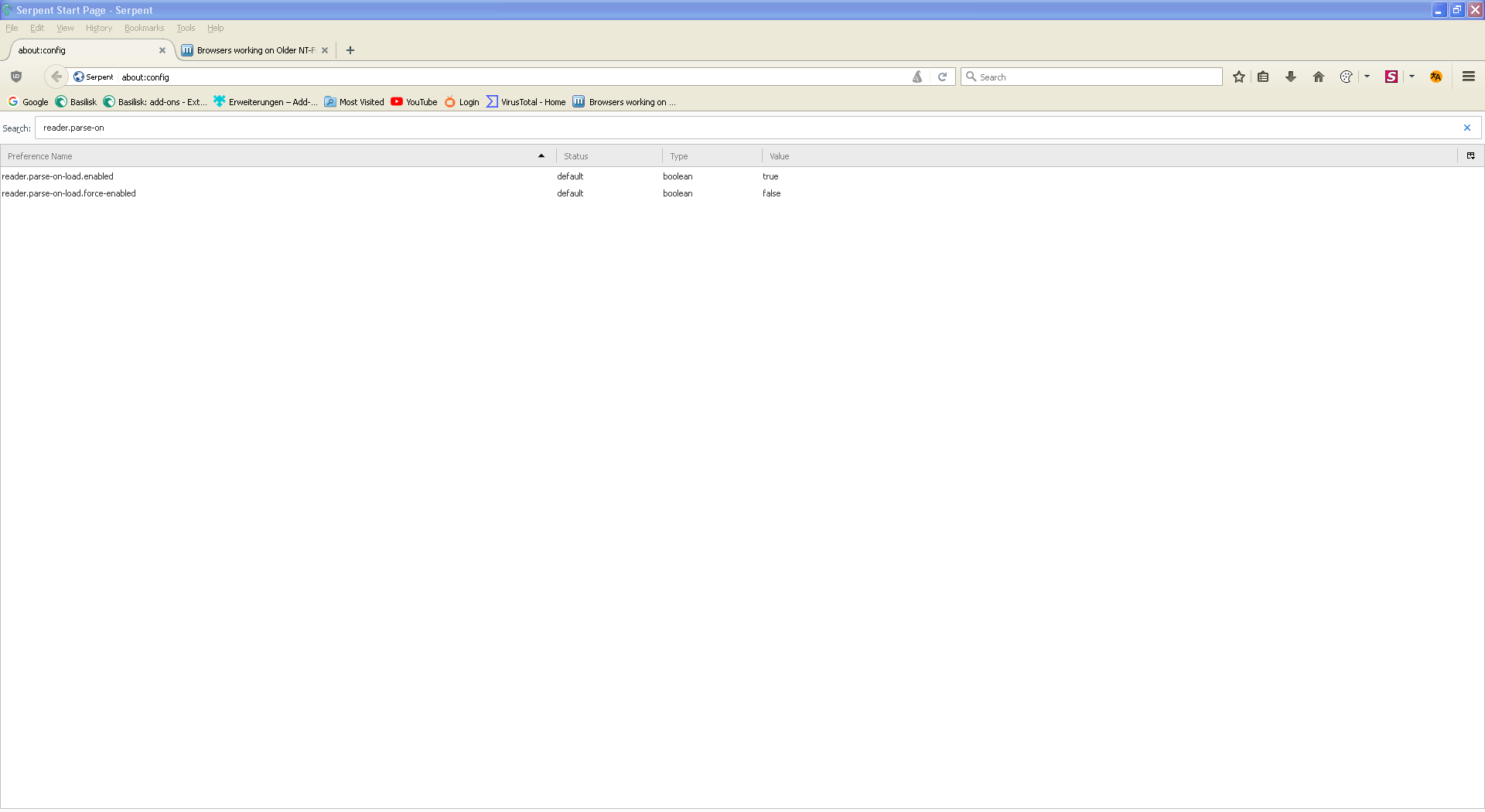Go back with the back arrow button

pyautogui.click(x=56, y=77)
